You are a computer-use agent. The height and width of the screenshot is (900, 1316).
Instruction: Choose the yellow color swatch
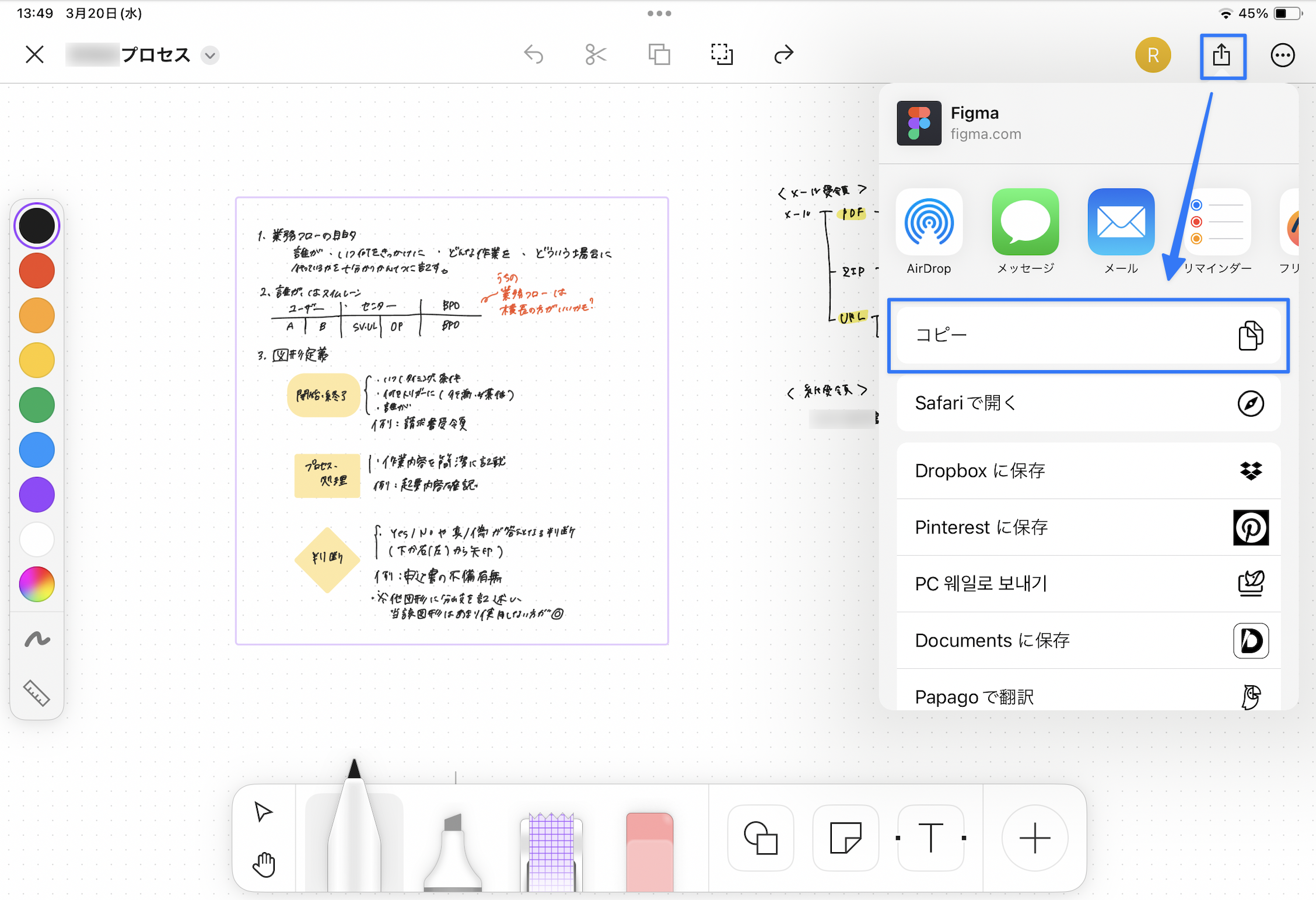click(37, 360)
